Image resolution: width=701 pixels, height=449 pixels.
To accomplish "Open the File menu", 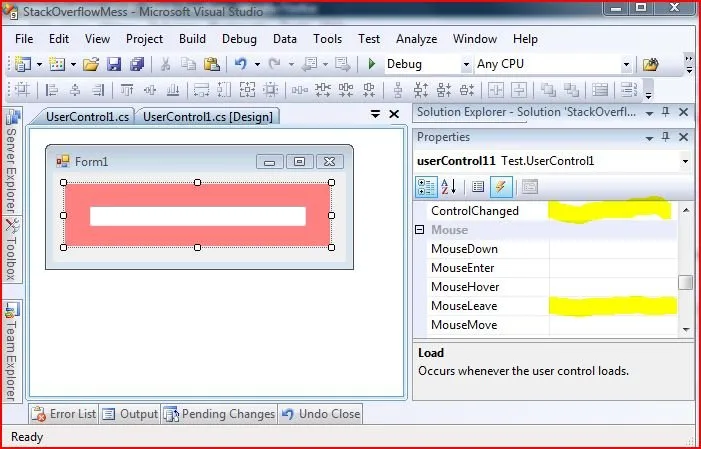I will (x=24, y=39).
